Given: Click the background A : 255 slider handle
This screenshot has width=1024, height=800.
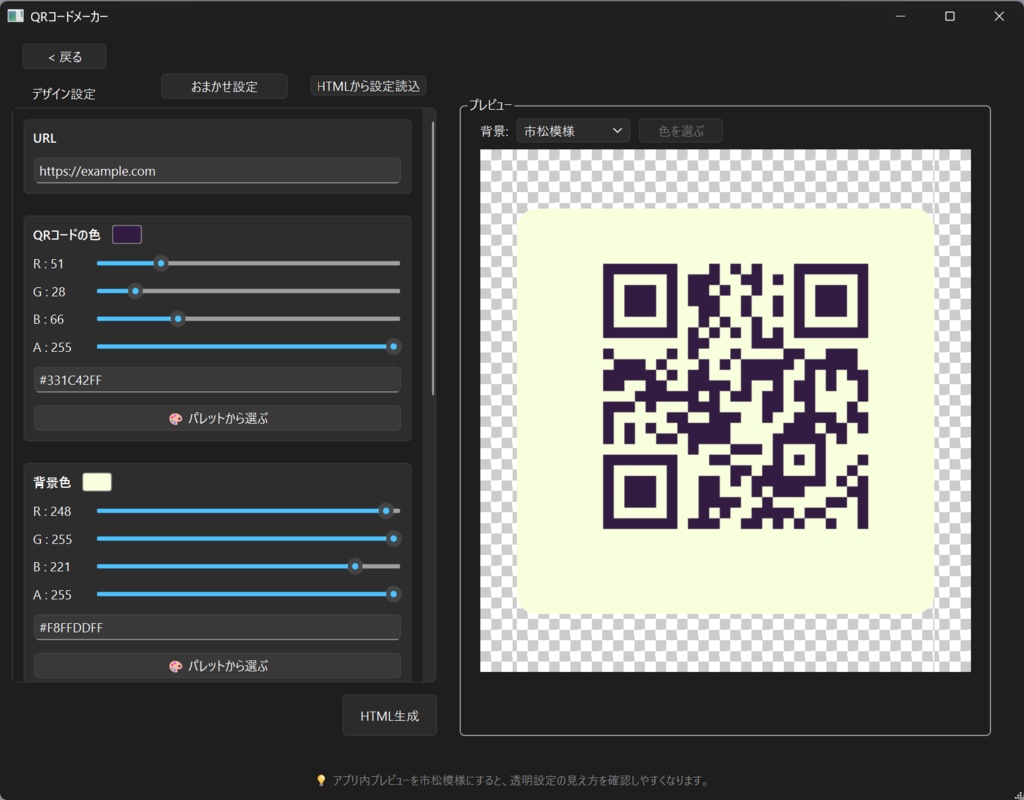Looking at the screenshot, I should (x=393, y=594).
